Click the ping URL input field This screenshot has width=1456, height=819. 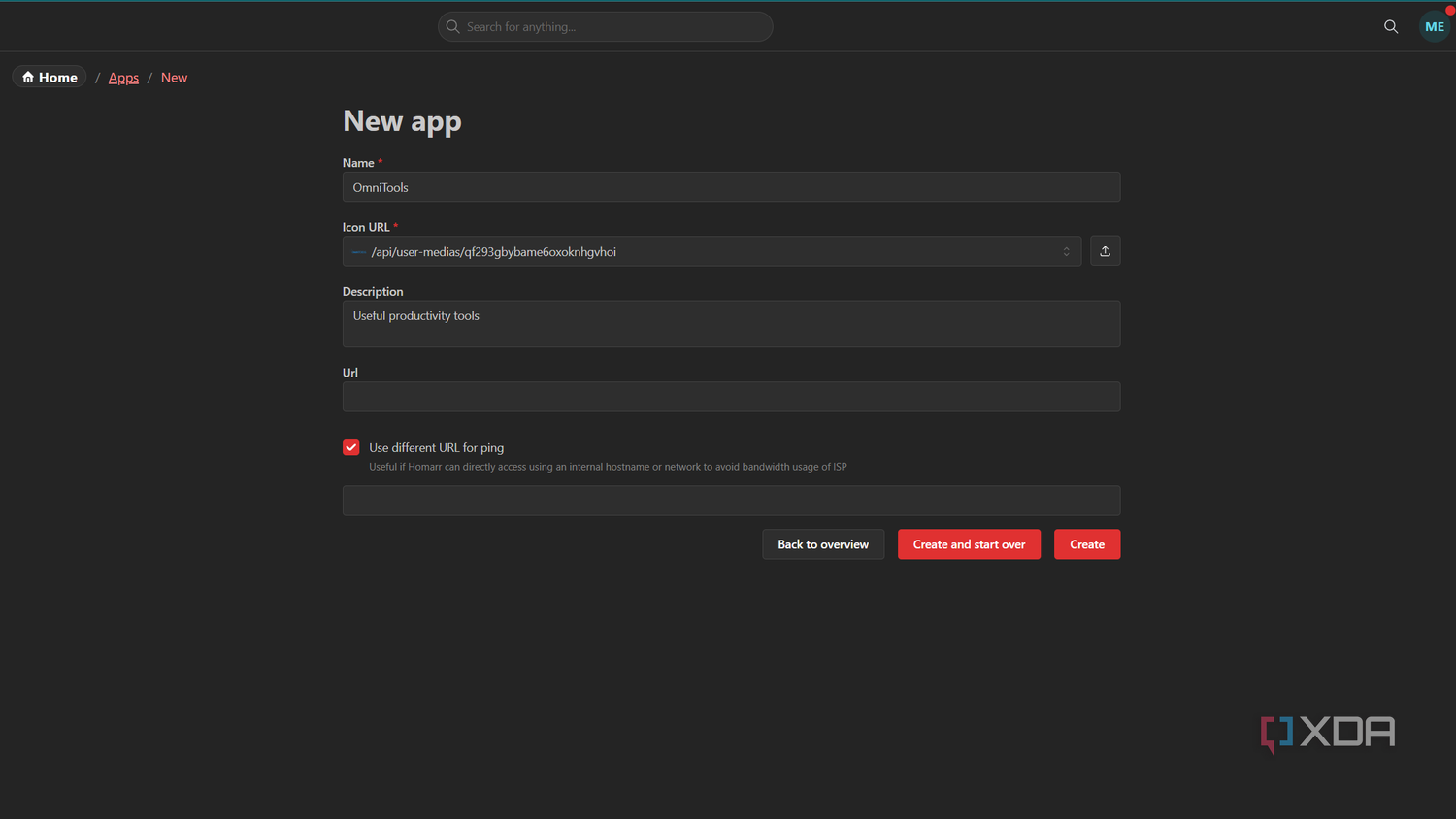731,501
